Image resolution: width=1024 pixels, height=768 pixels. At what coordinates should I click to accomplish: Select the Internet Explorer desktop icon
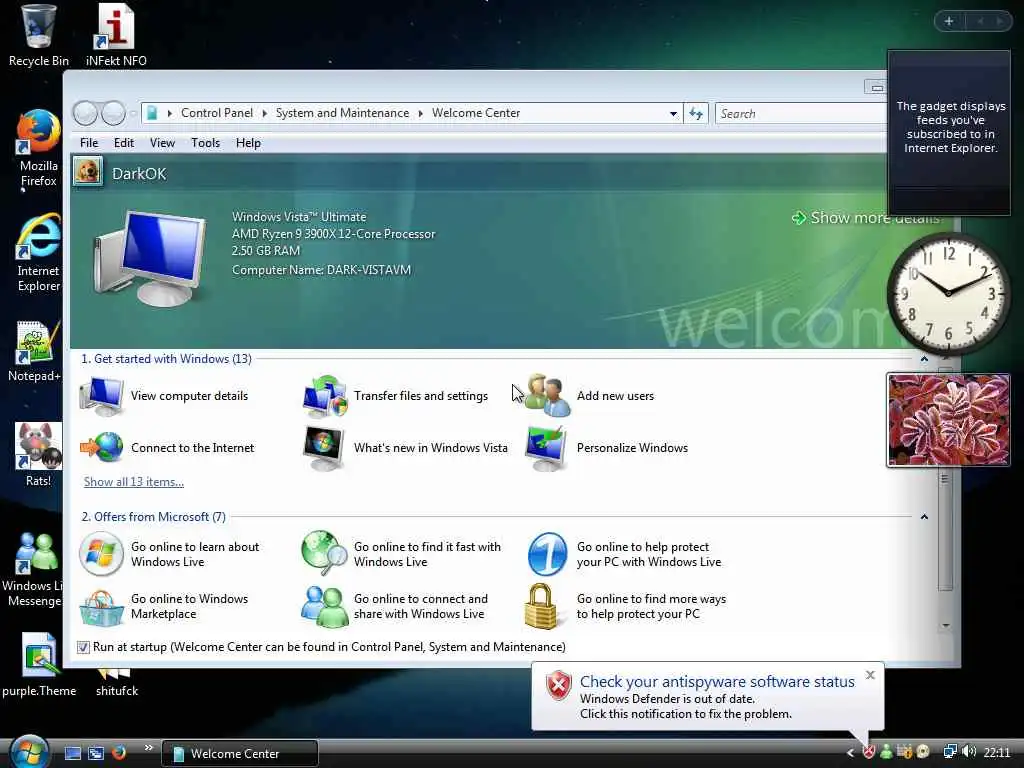[x=38, y=253]
